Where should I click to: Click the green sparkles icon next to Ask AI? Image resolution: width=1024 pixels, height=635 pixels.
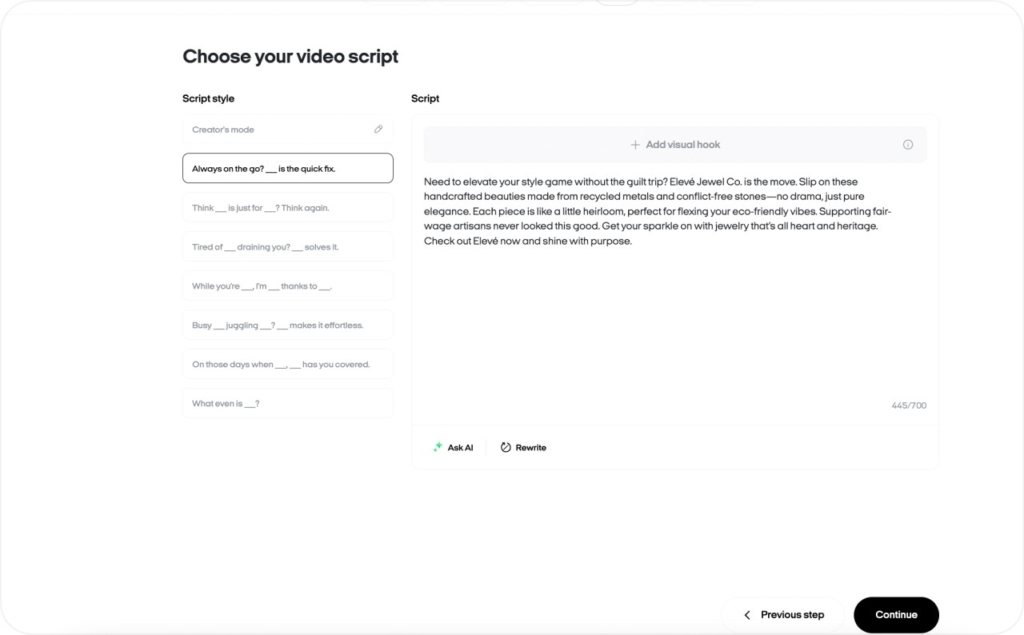pos(437,447)
